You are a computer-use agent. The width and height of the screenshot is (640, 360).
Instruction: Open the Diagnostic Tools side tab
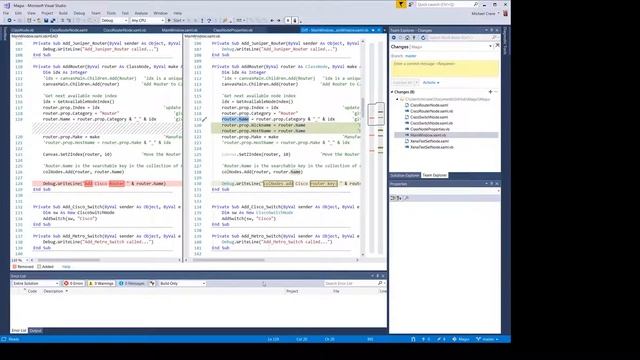point(505,41)
